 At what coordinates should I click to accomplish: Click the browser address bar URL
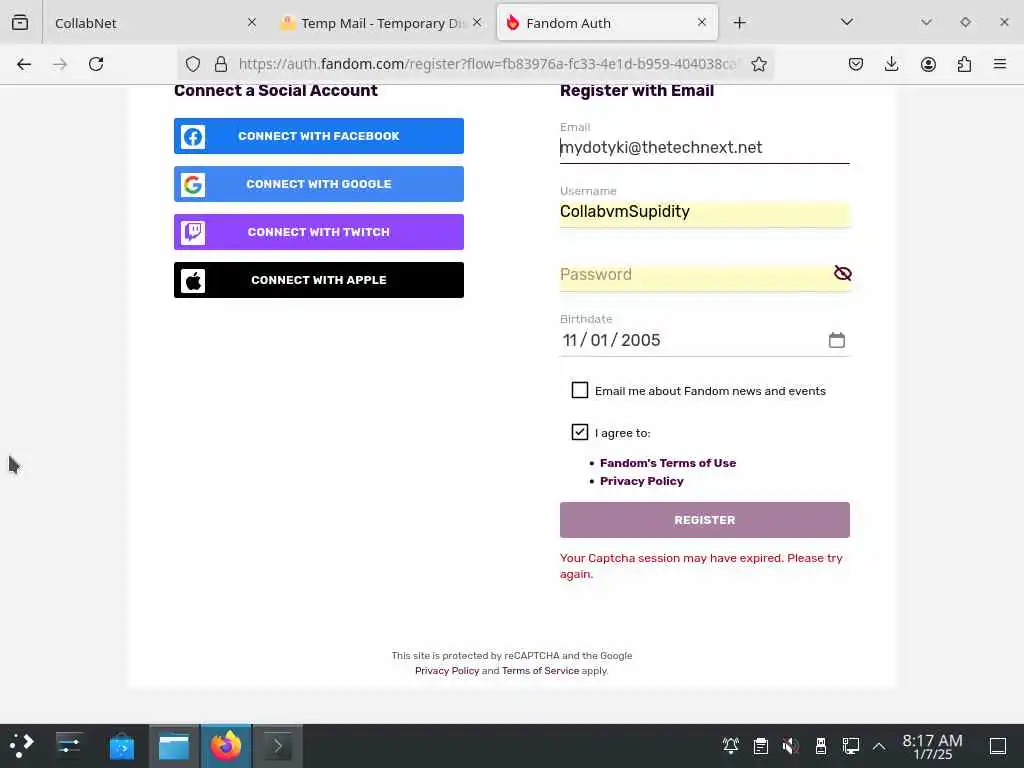click(x=487, y=64)
